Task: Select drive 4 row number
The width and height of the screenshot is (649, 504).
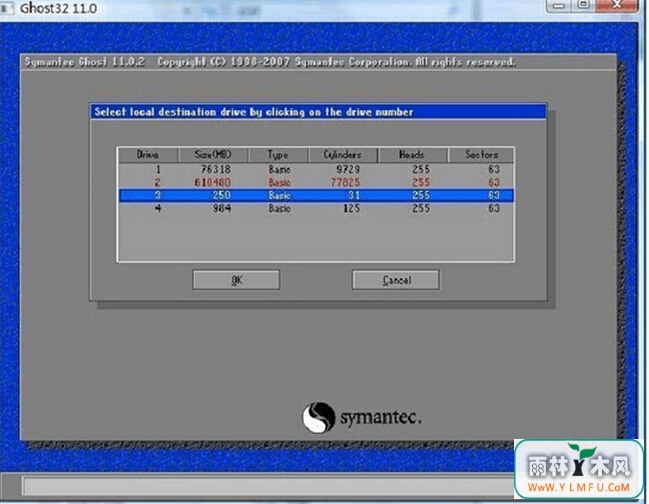Action: tap(158, 208)
